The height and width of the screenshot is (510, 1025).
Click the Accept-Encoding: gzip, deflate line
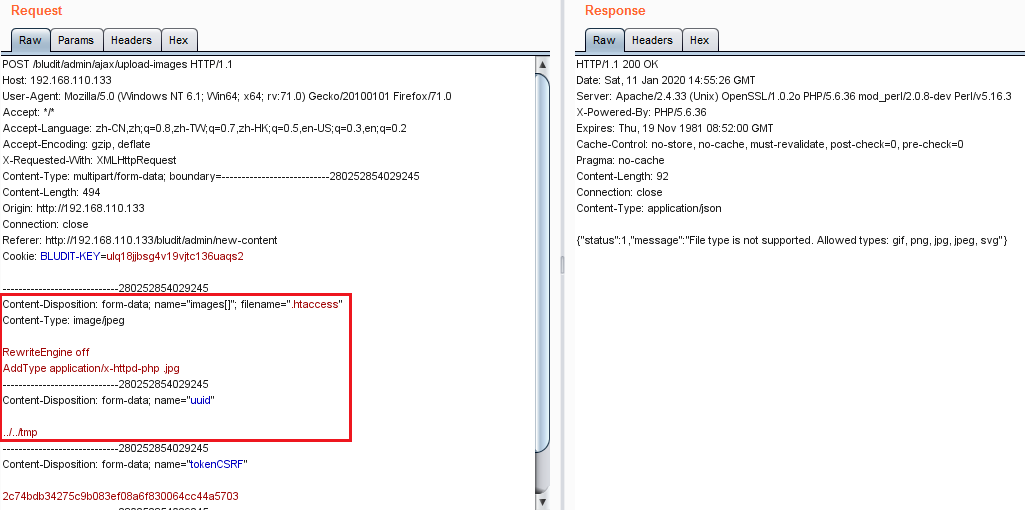point(76,144)
